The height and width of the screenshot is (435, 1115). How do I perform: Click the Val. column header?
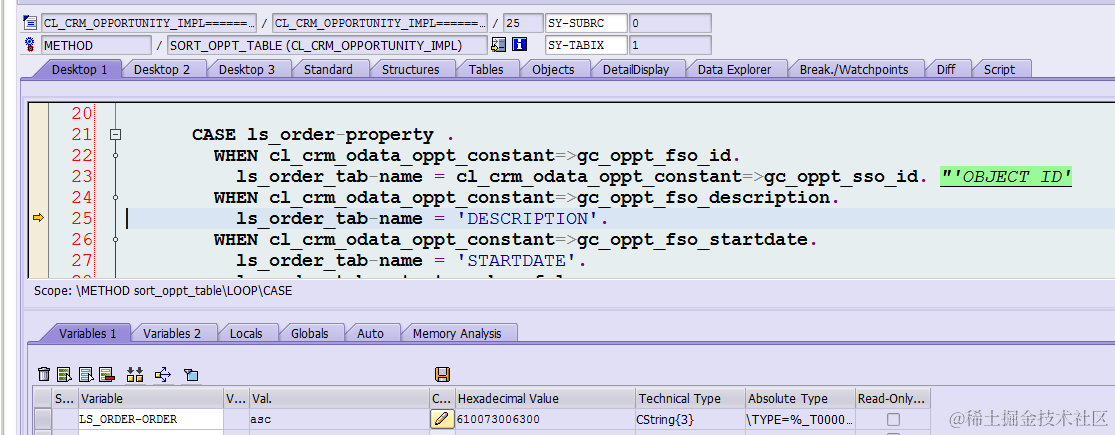click(x=338, y=399)
